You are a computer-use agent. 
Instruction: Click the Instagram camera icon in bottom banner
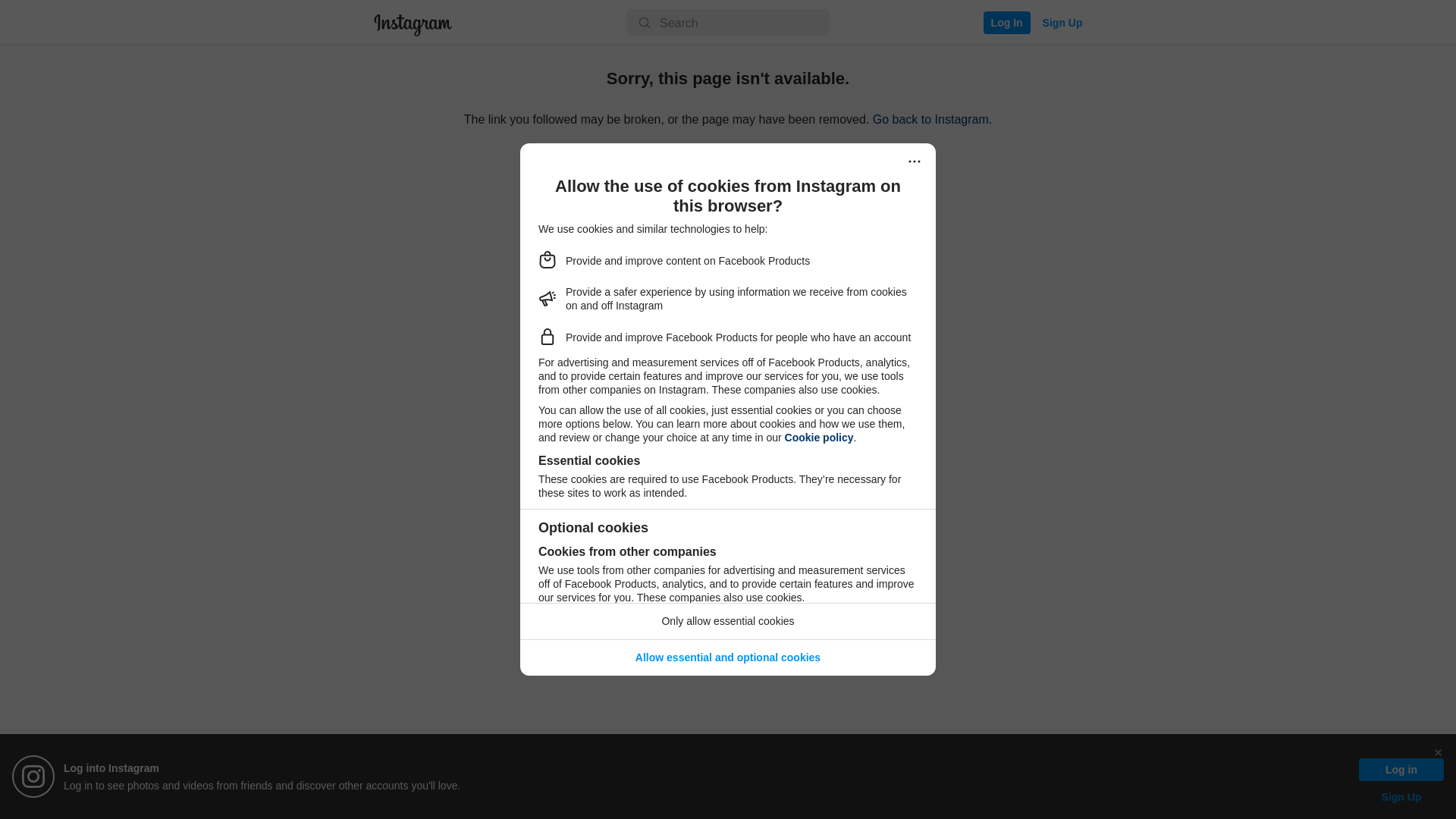33,777
